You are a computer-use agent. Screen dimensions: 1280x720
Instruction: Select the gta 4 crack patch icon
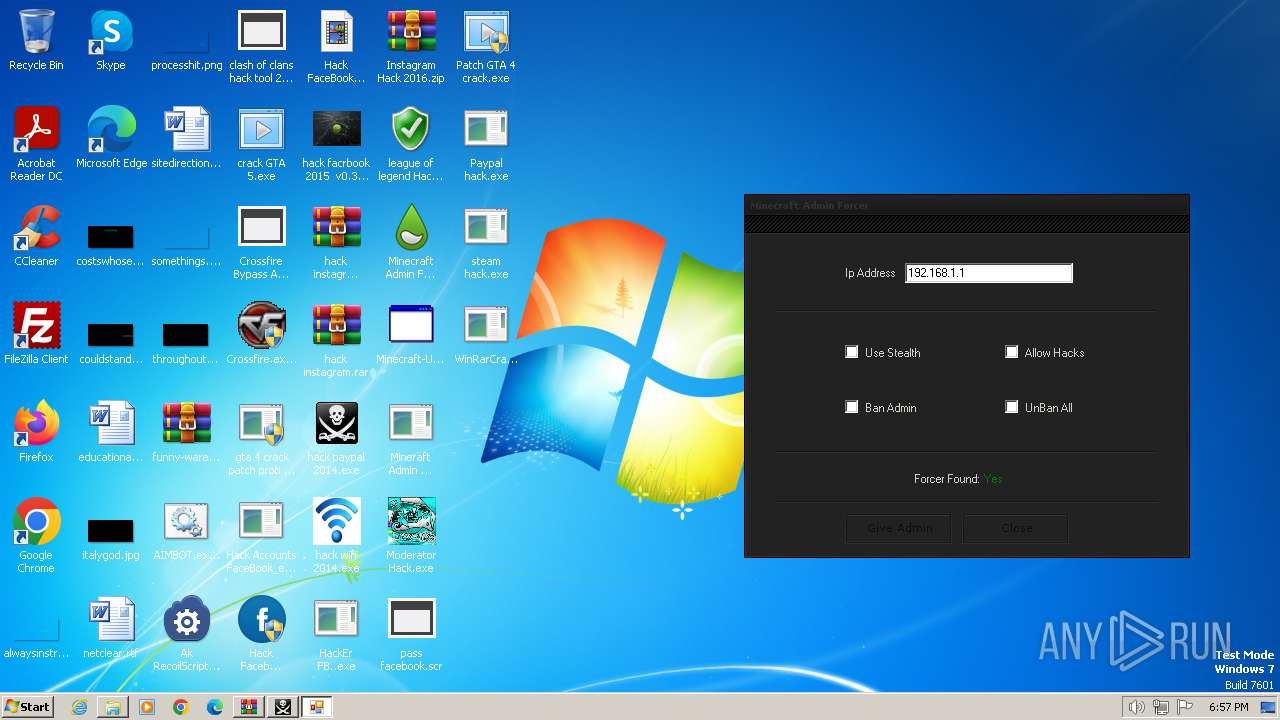coord(261,438)
